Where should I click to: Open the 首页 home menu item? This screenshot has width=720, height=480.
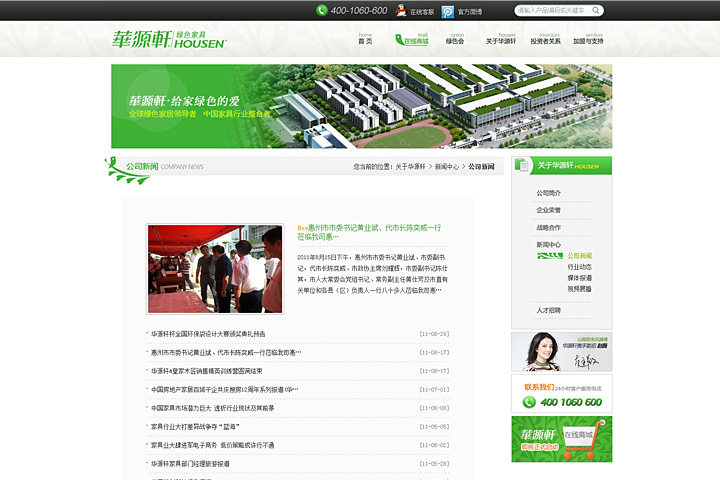365,39
